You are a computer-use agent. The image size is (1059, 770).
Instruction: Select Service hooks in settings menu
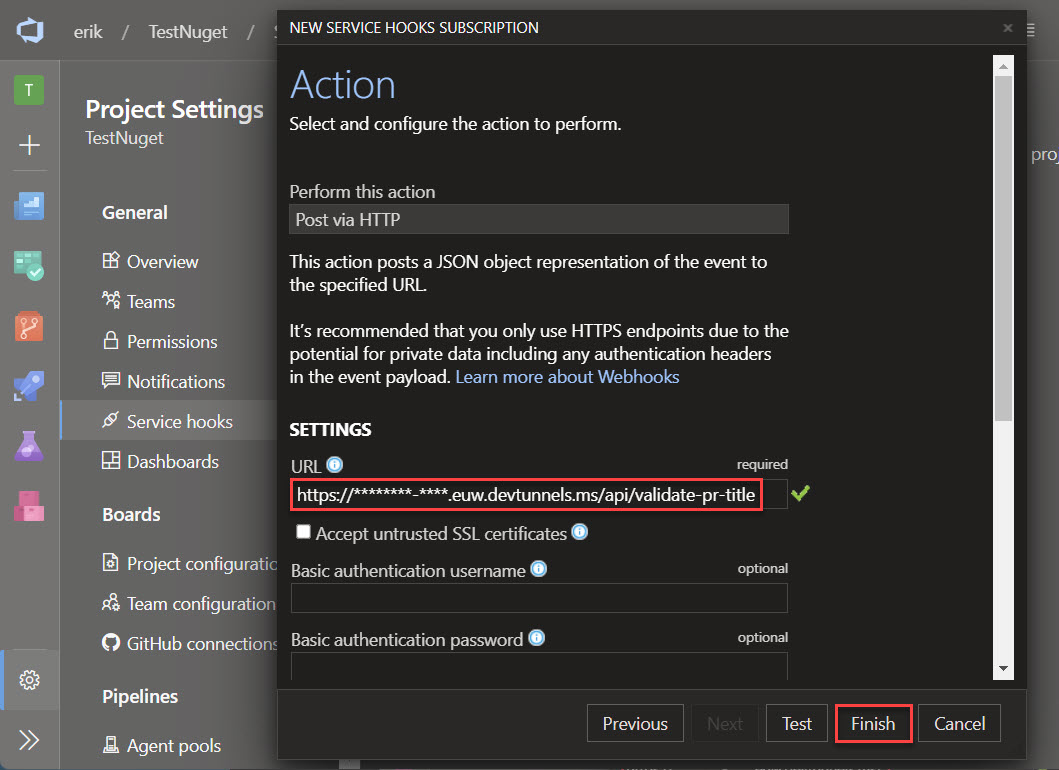pyautogui.click(x=167, y=421)
